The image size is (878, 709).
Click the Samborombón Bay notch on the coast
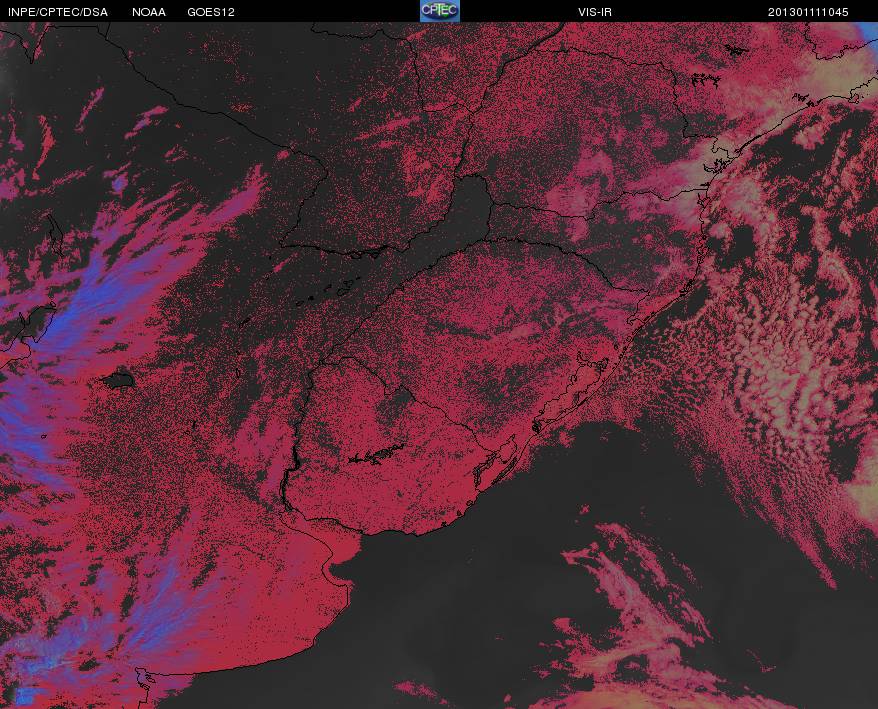(338, 570)
